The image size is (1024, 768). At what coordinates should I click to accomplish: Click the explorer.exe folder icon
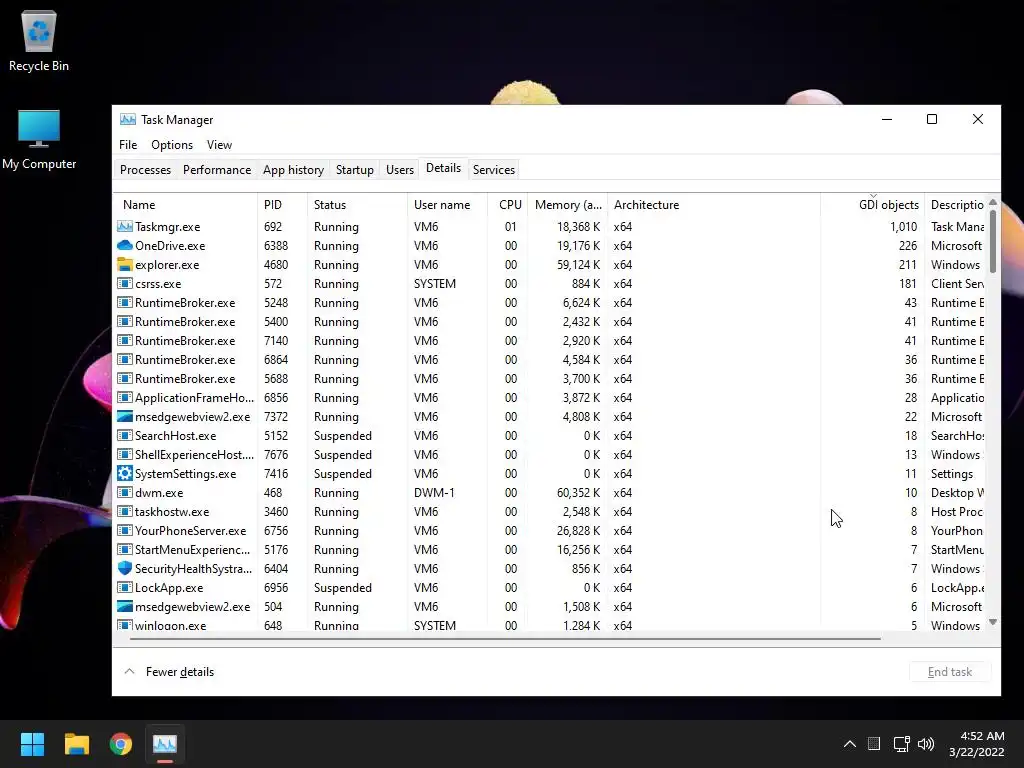coord(125,264)
